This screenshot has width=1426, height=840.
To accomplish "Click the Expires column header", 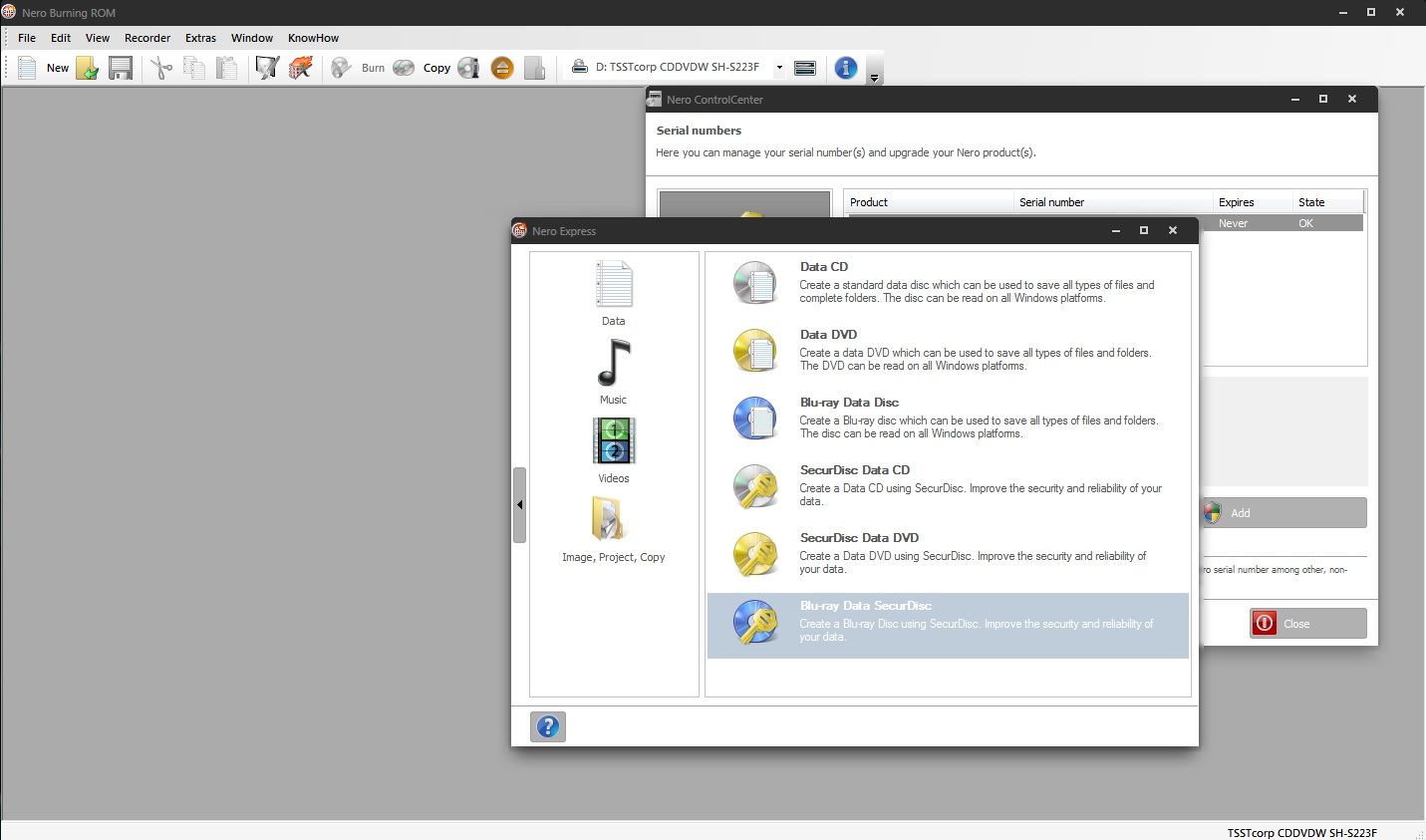I will (x=1253, y=202).
